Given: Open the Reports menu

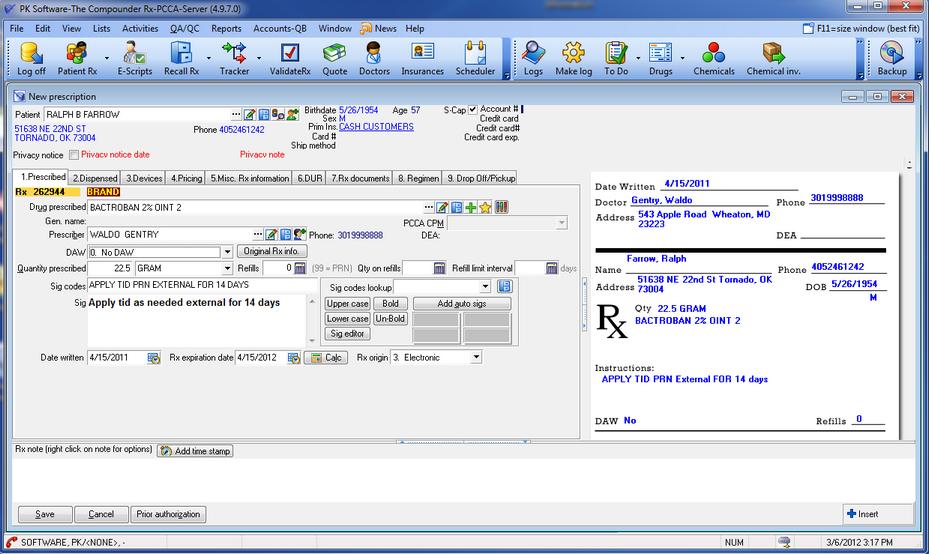Looking at the screenshot, I should [226, 29].
